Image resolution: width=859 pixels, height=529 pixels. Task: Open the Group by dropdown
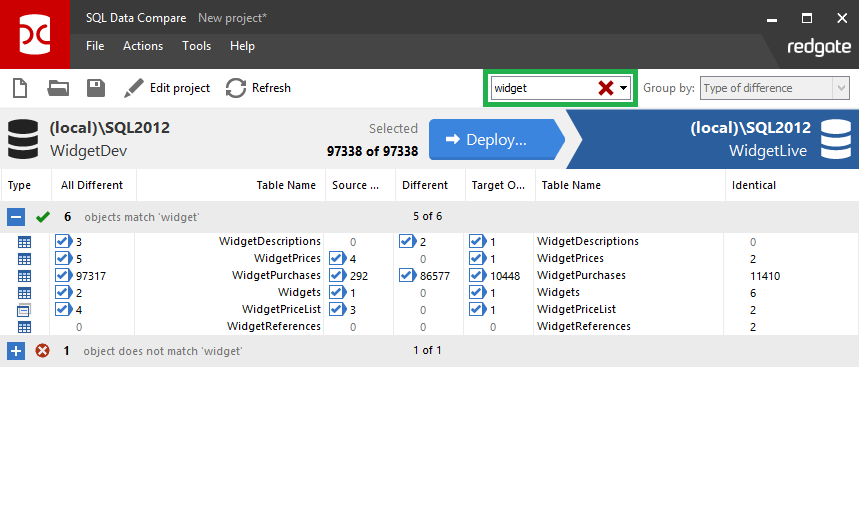pyautogui.click(x=774, y=88)
